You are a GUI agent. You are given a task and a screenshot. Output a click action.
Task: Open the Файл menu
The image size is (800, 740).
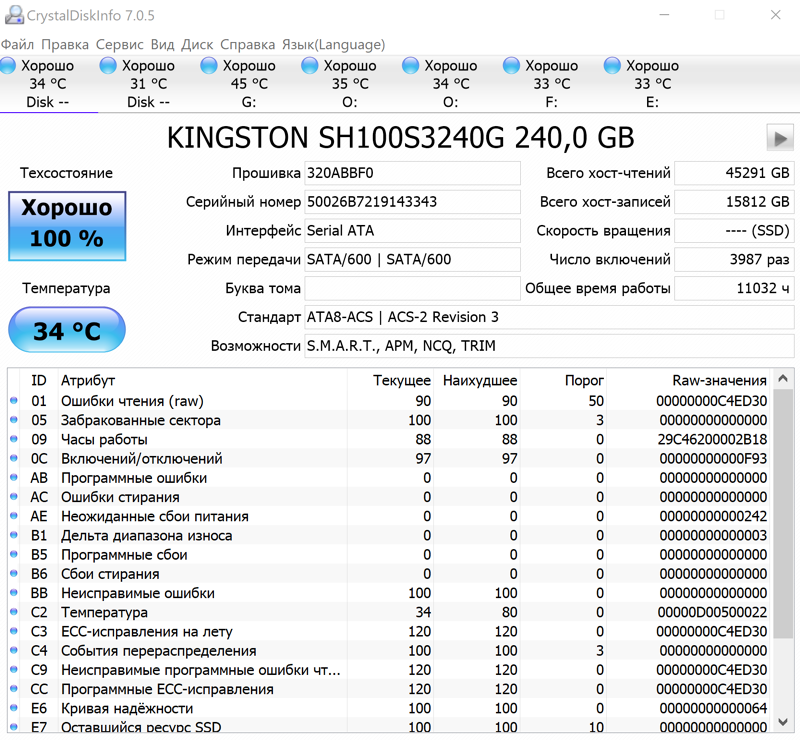coord(17,44)
